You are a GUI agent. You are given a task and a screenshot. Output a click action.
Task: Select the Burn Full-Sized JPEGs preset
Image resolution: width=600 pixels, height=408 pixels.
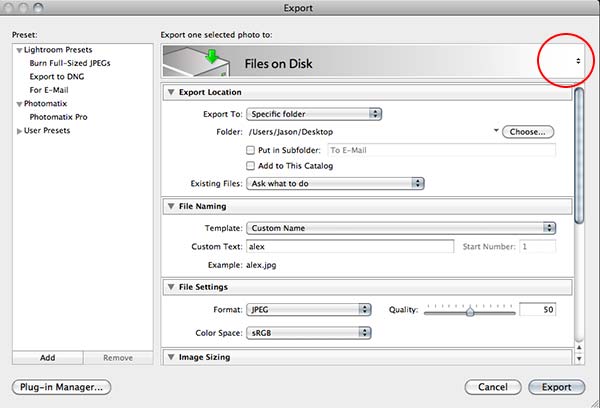coord(70,63)
